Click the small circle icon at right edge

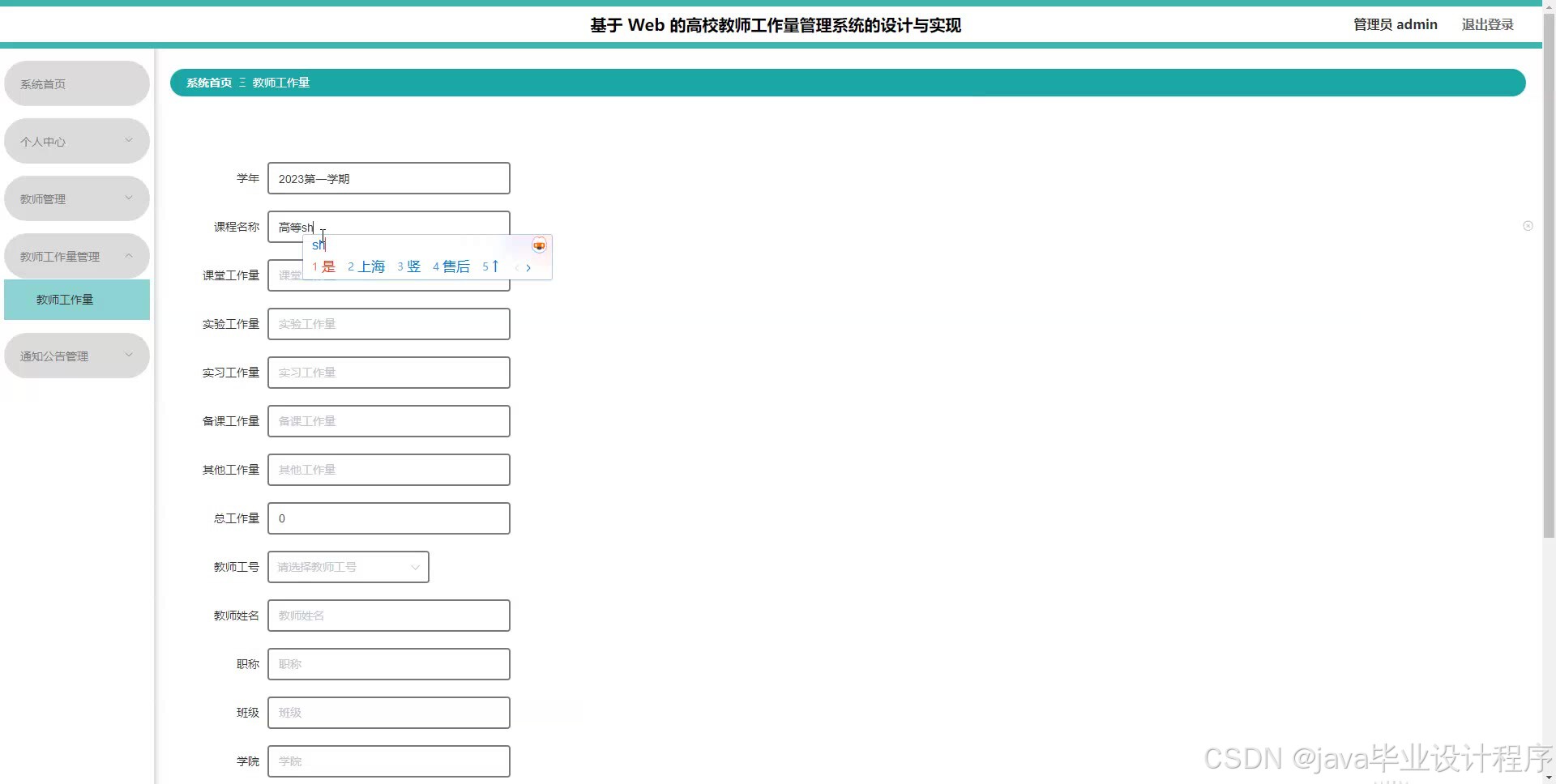pyautogui.click(x=1528, y=226)
